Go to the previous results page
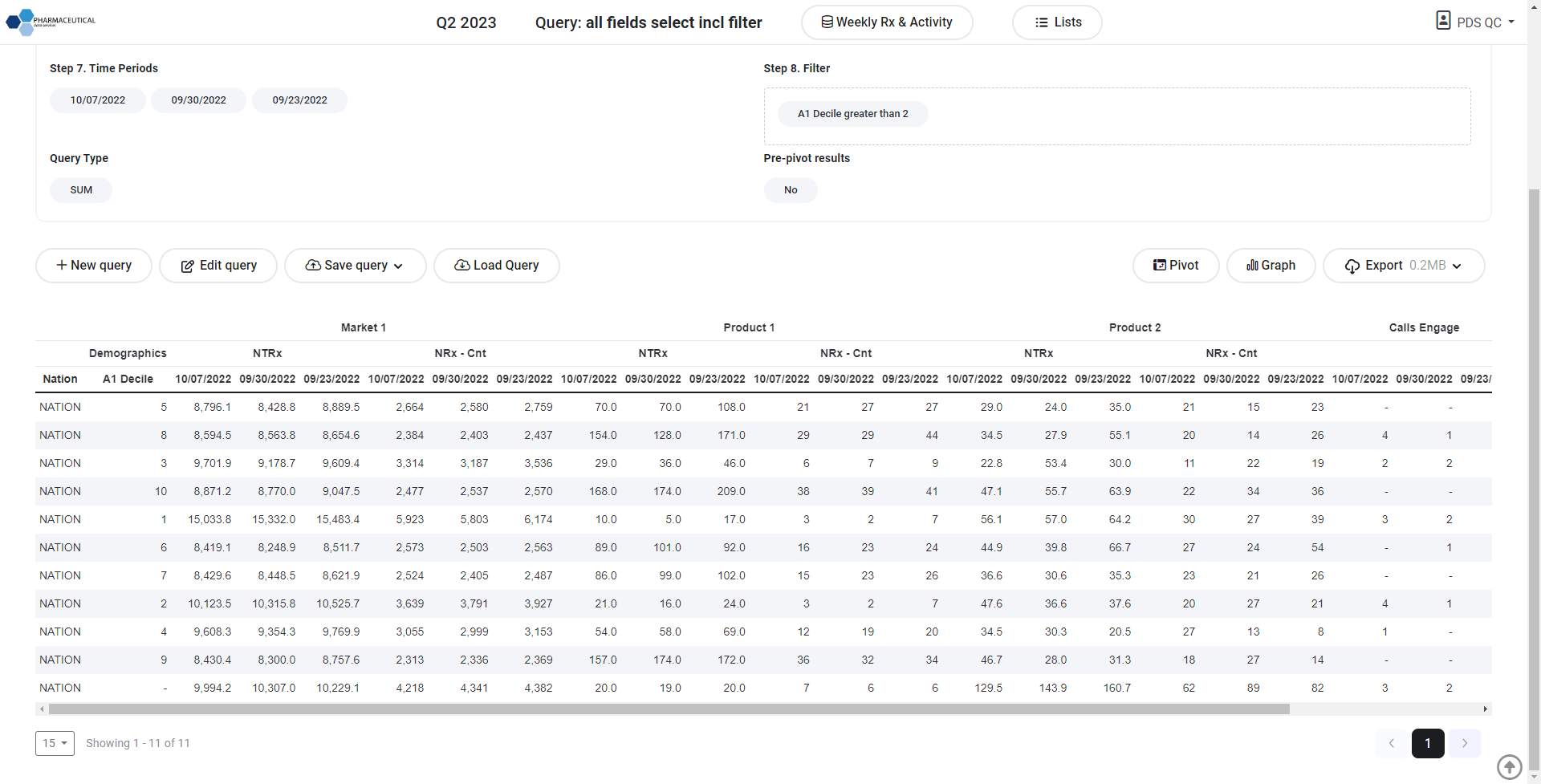The width and height of the screenshot is (1541, 784). [1392, 743]
